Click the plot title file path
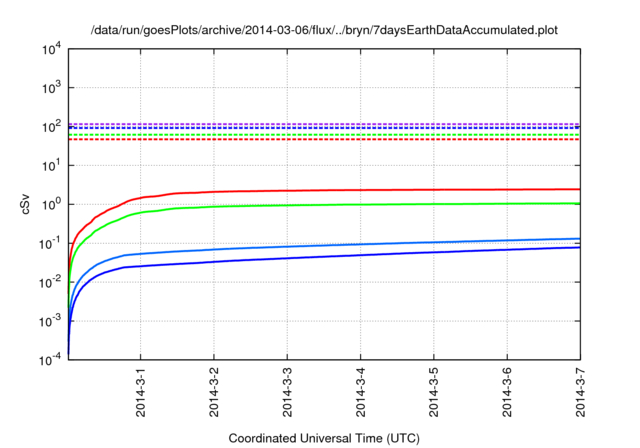Screen dimensions: 640x448 [324, 30]
